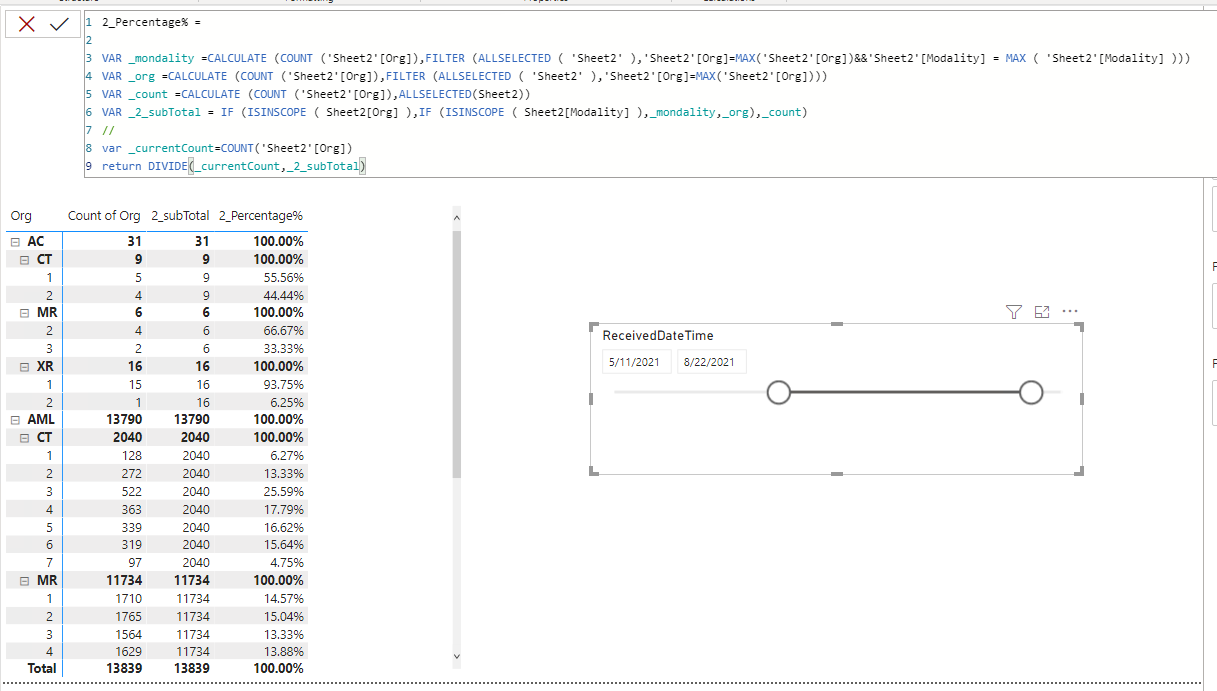Click the date slider track between handles
Viewport: 1217px width, 691px height.
pos(905,393)
